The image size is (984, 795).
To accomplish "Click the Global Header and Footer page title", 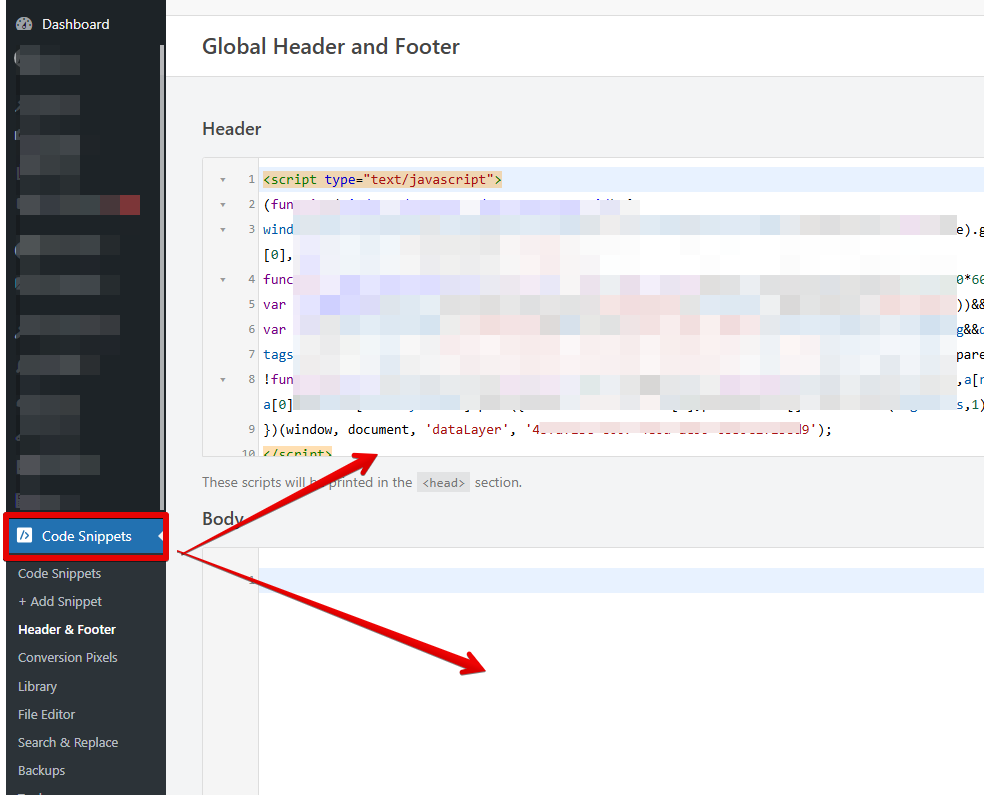I will pyautogui.click(x=331, y=46).
